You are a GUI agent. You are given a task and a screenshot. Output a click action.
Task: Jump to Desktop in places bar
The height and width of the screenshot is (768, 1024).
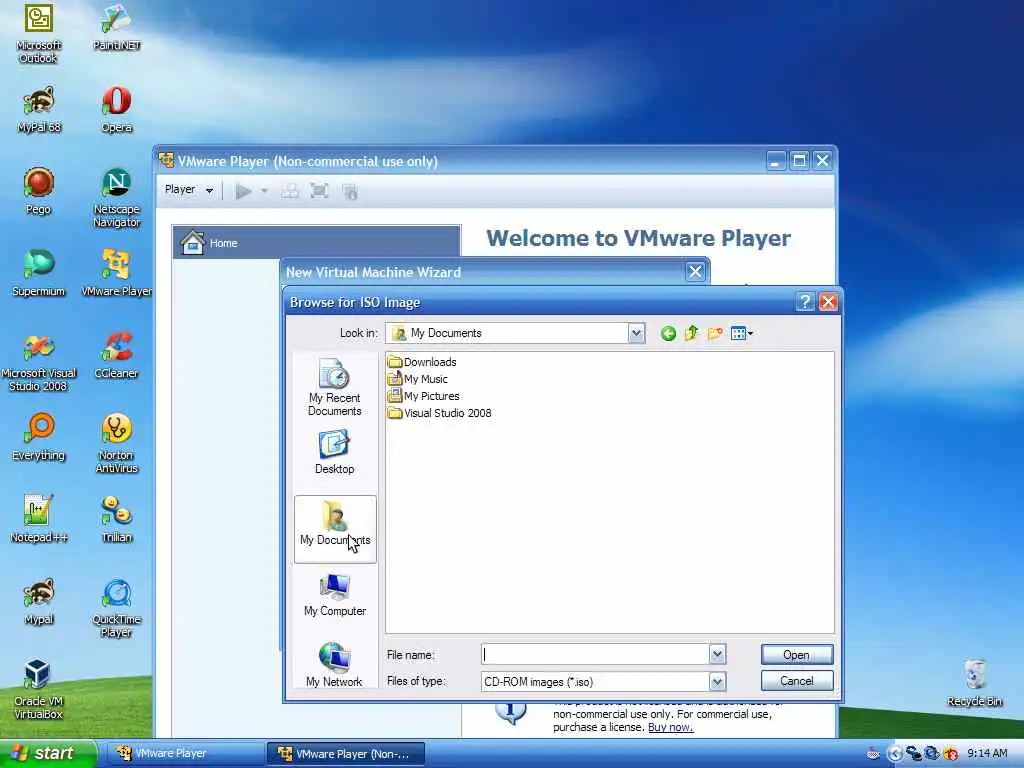coord(335,452)
